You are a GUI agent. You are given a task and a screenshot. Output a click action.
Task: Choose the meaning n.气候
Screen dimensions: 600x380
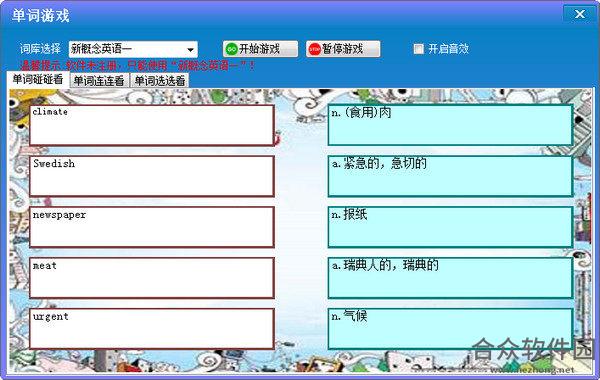coord(450,329)
